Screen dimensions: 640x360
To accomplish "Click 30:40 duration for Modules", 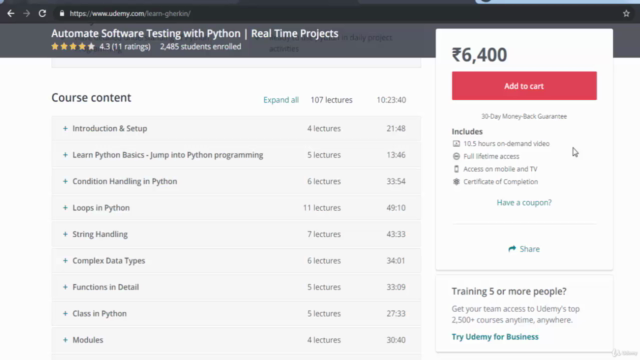I will [396, 340].
